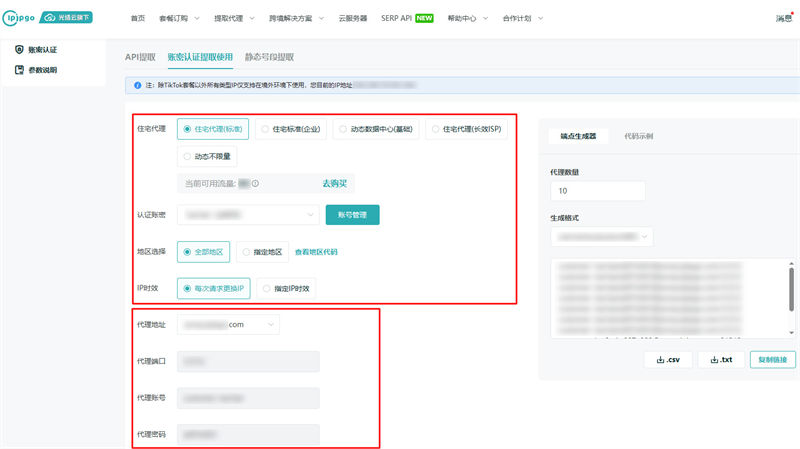800x449 pixels.
Task: Choose 全部地区 region option
Action: (204, 252)
